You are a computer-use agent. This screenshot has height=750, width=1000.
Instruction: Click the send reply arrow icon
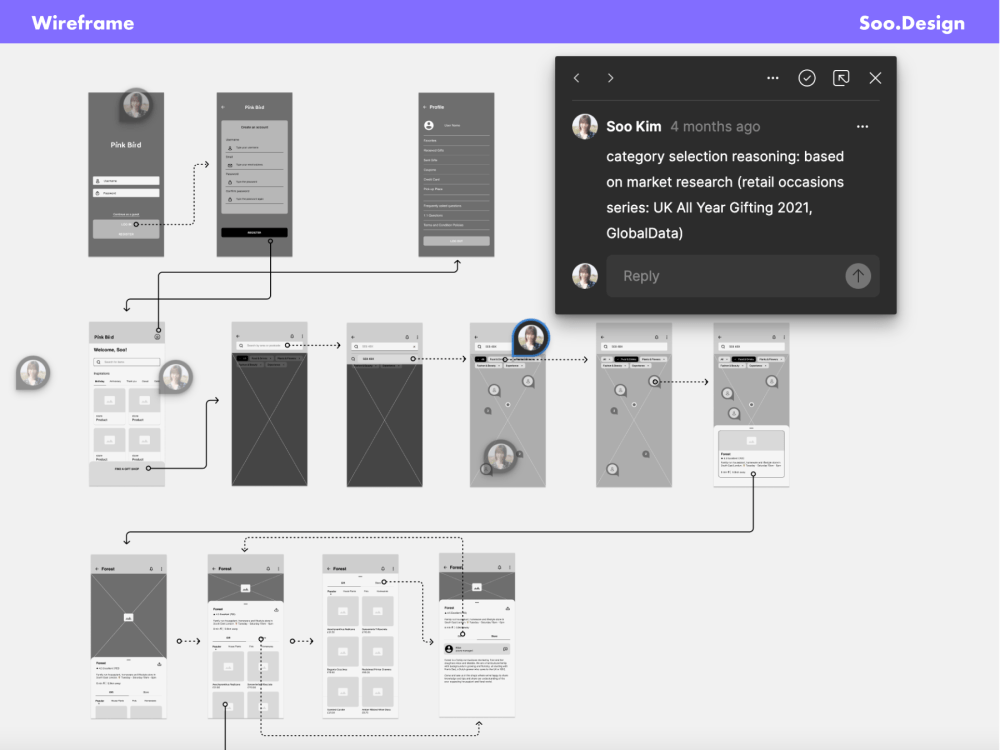pos(858,276)
